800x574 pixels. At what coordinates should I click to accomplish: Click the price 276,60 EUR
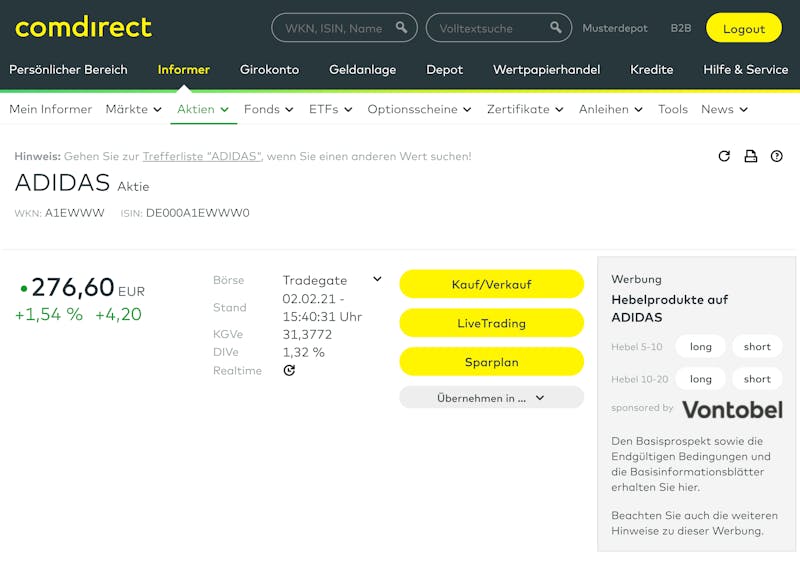tap(88, 287)
